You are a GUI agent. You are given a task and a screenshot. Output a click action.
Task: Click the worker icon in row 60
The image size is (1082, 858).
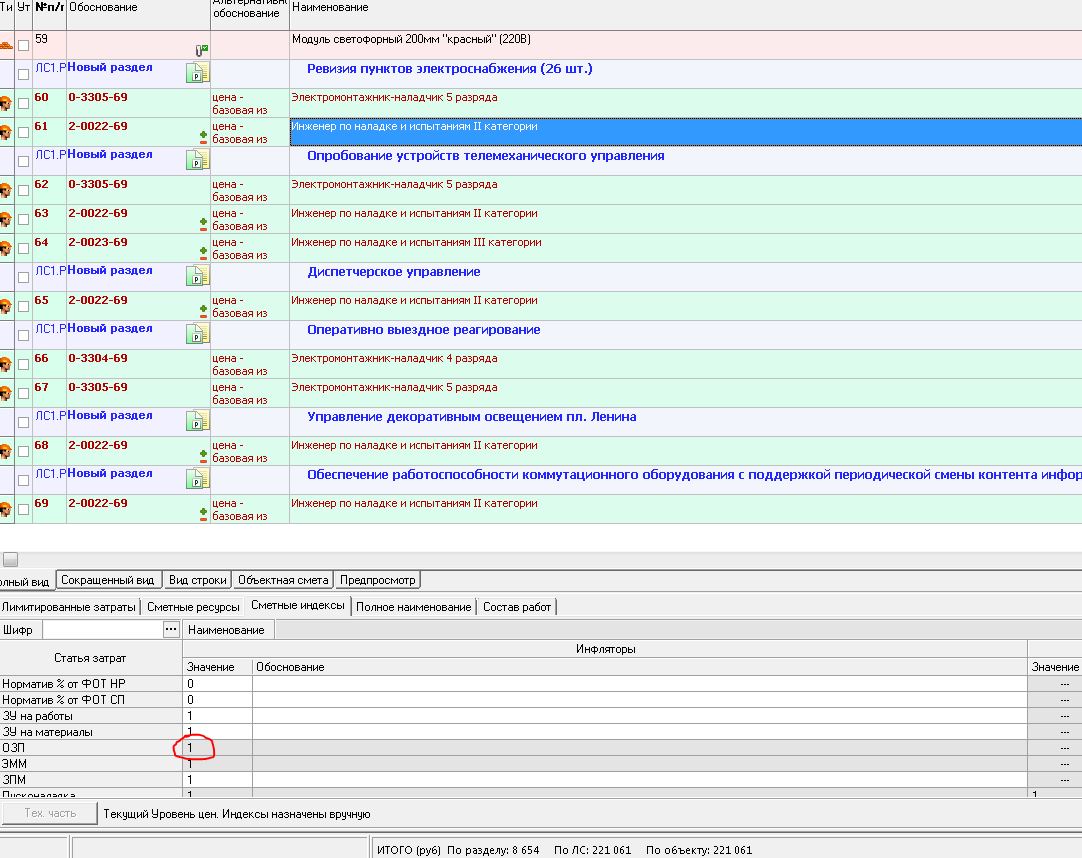tap(5, 104)
